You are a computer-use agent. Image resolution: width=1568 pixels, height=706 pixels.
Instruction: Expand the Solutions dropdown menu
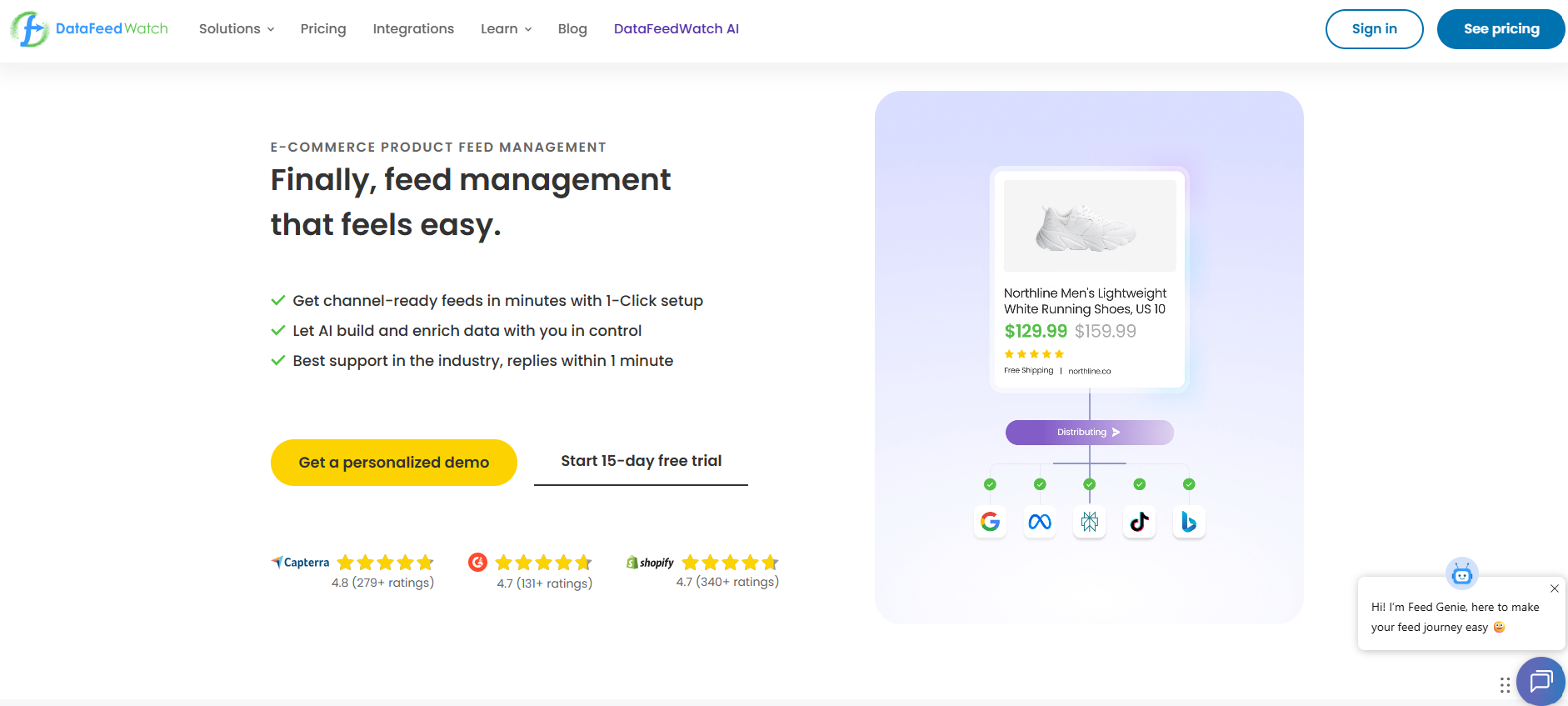237,29
